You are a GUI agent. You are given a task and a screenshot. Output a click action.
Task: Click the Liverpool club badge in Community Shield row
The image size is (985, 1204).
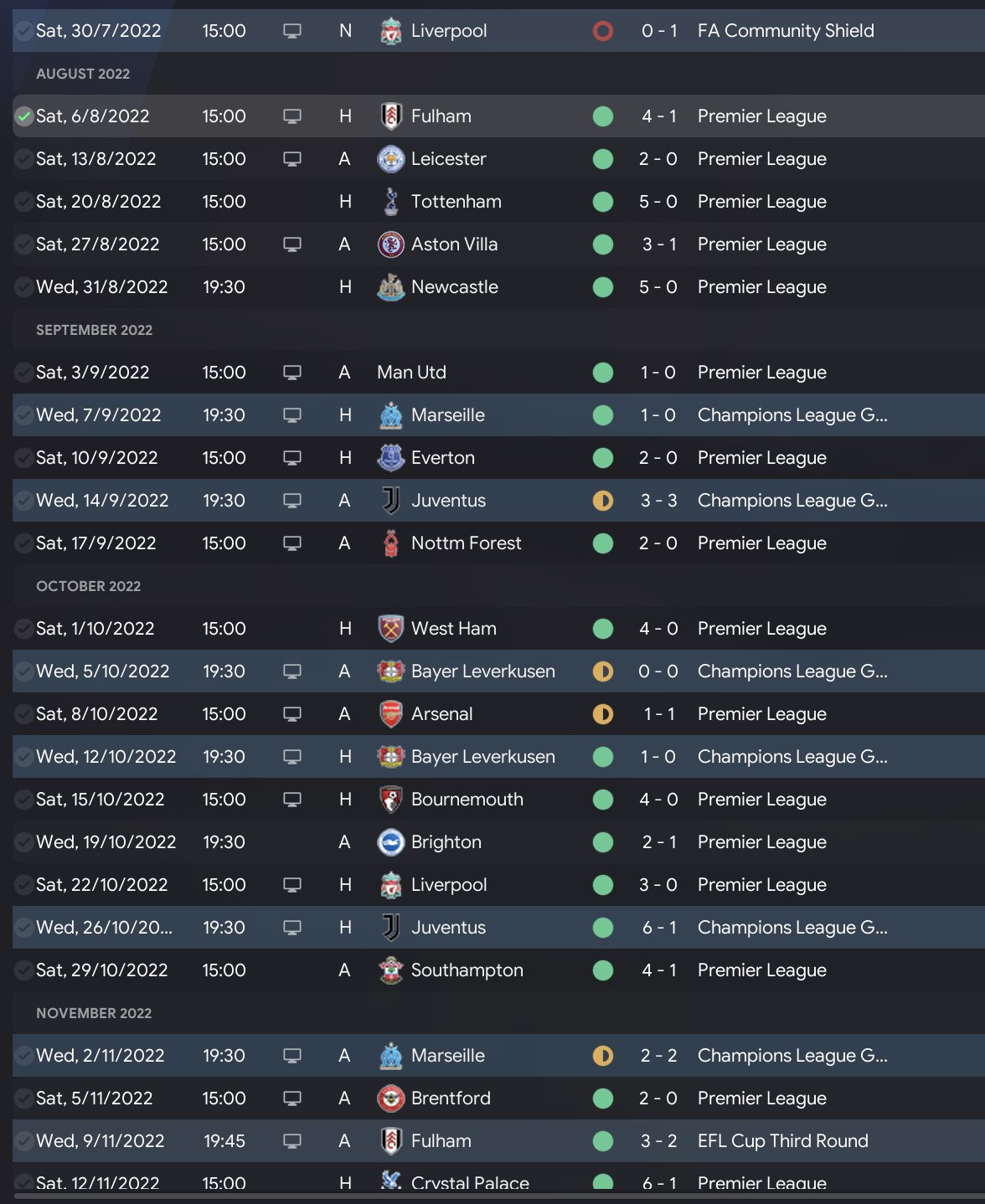click(390, 31)
